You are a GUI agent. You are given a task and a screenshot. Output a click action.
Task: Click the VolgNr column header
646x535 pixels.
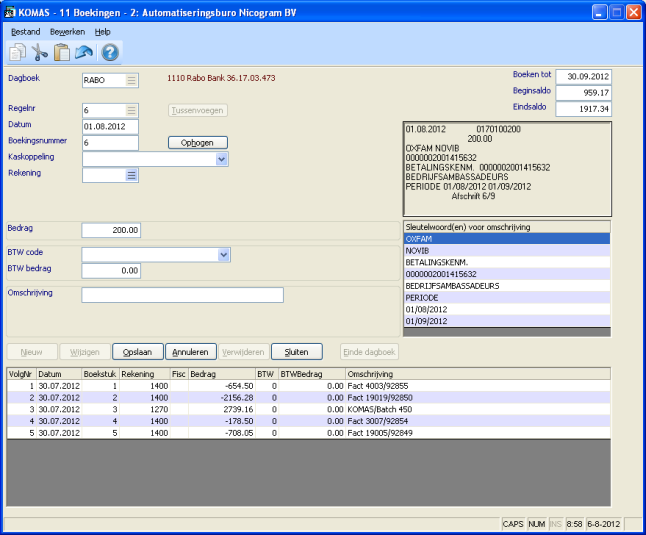click(22, 374)
